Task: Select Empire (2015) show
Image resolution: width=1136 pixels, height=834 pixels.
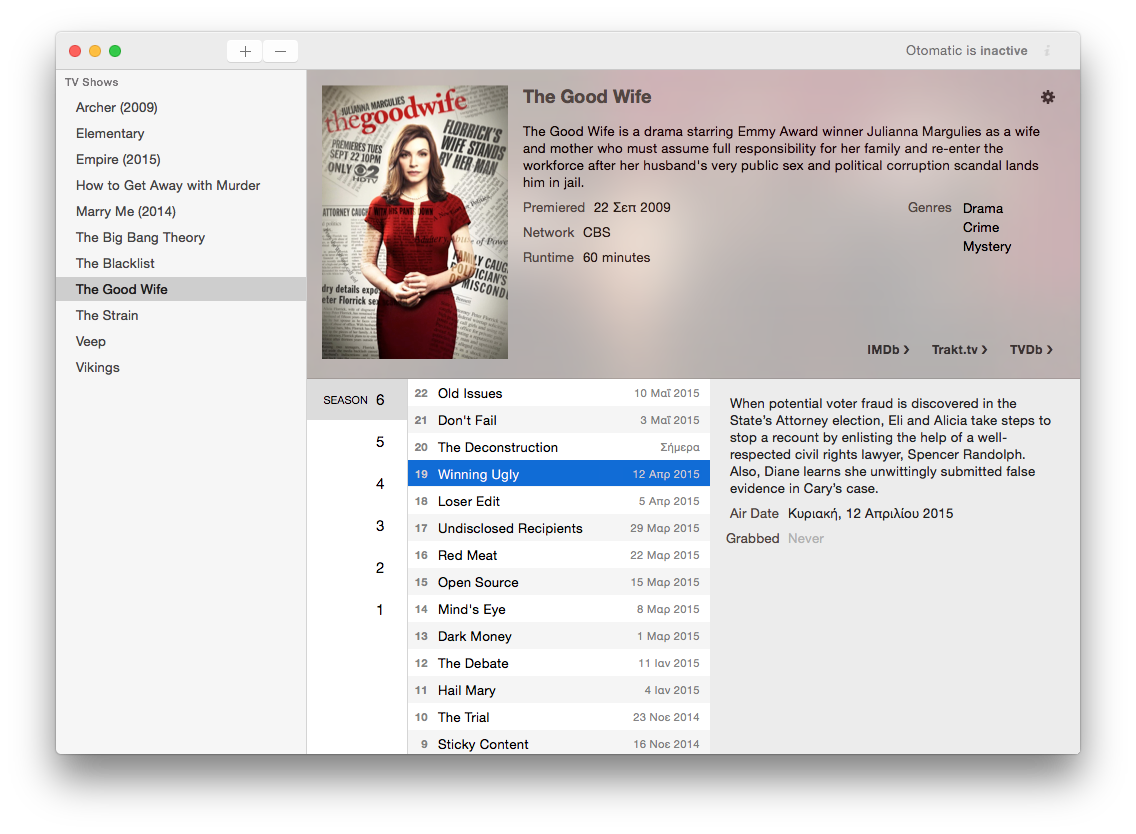Action: click(181, 159)
